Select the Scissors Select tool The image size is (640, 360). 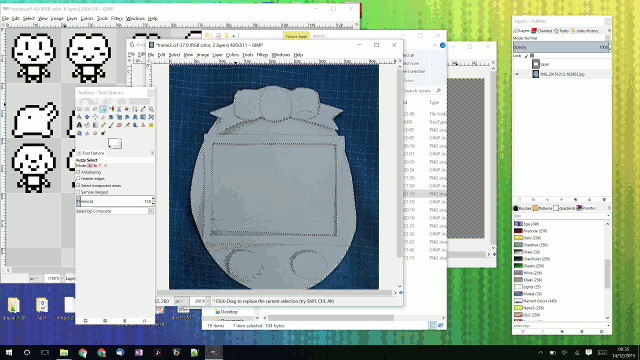[119, 109]
